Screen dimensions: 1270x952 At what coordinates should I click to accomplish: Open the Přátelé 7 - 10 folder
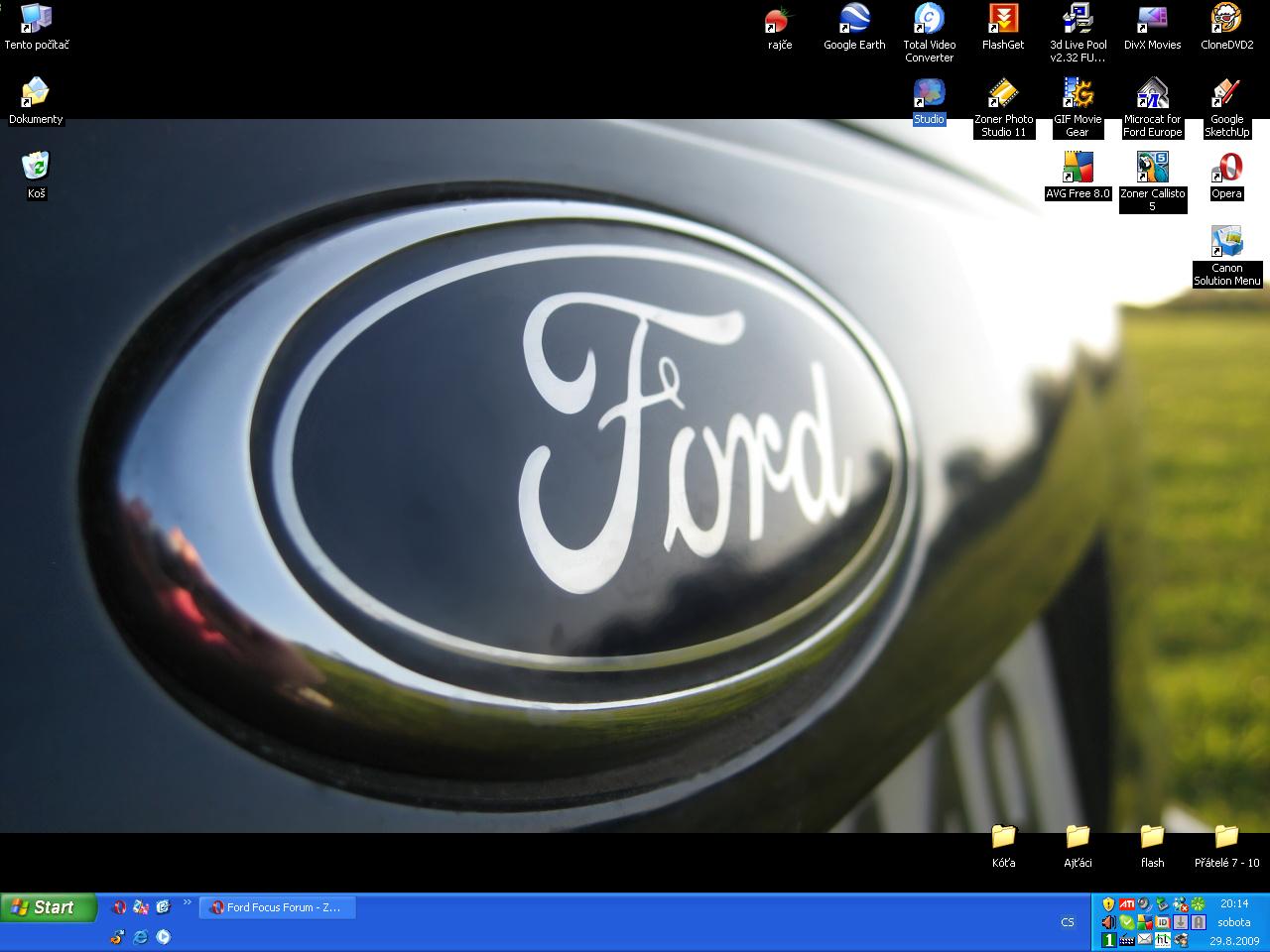tap(1226, 837)
